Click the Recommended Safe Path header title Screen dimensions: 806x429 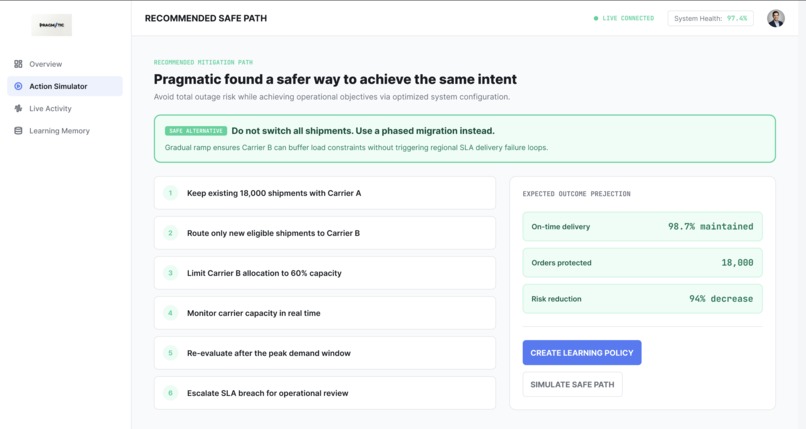pos(206,18)
